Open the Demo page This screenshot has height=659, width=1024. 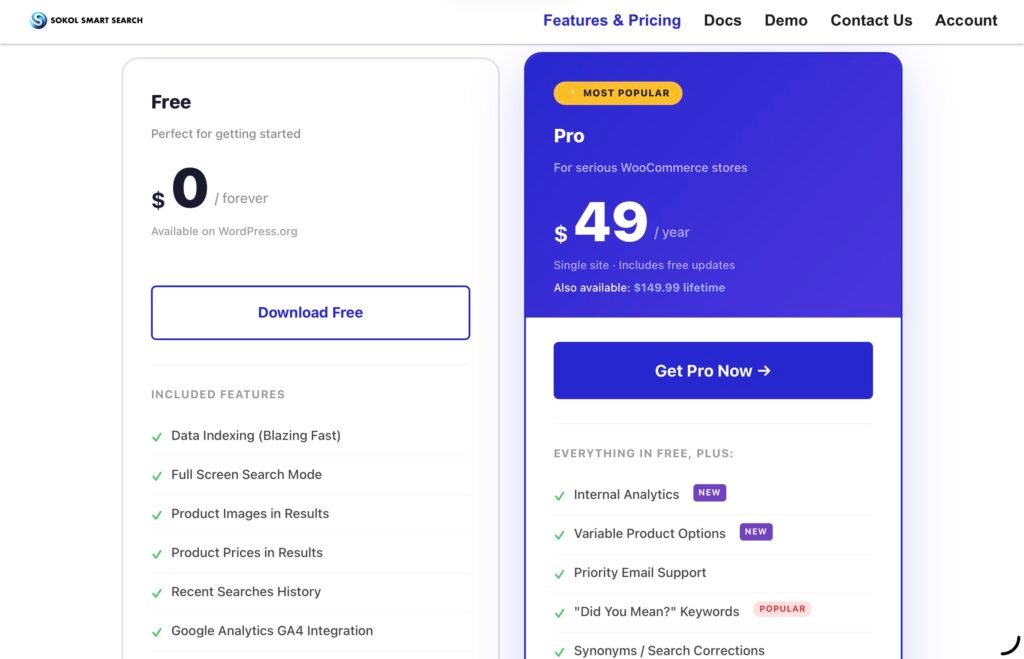[786, 20]
